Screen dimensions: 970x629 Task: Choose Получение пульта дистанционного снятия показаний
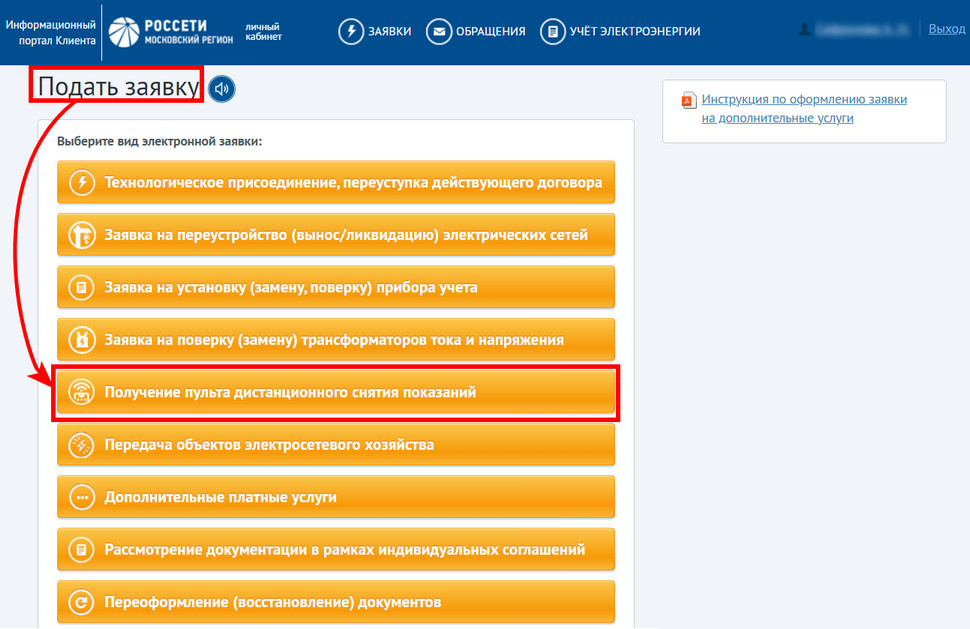tap(336, 392)
